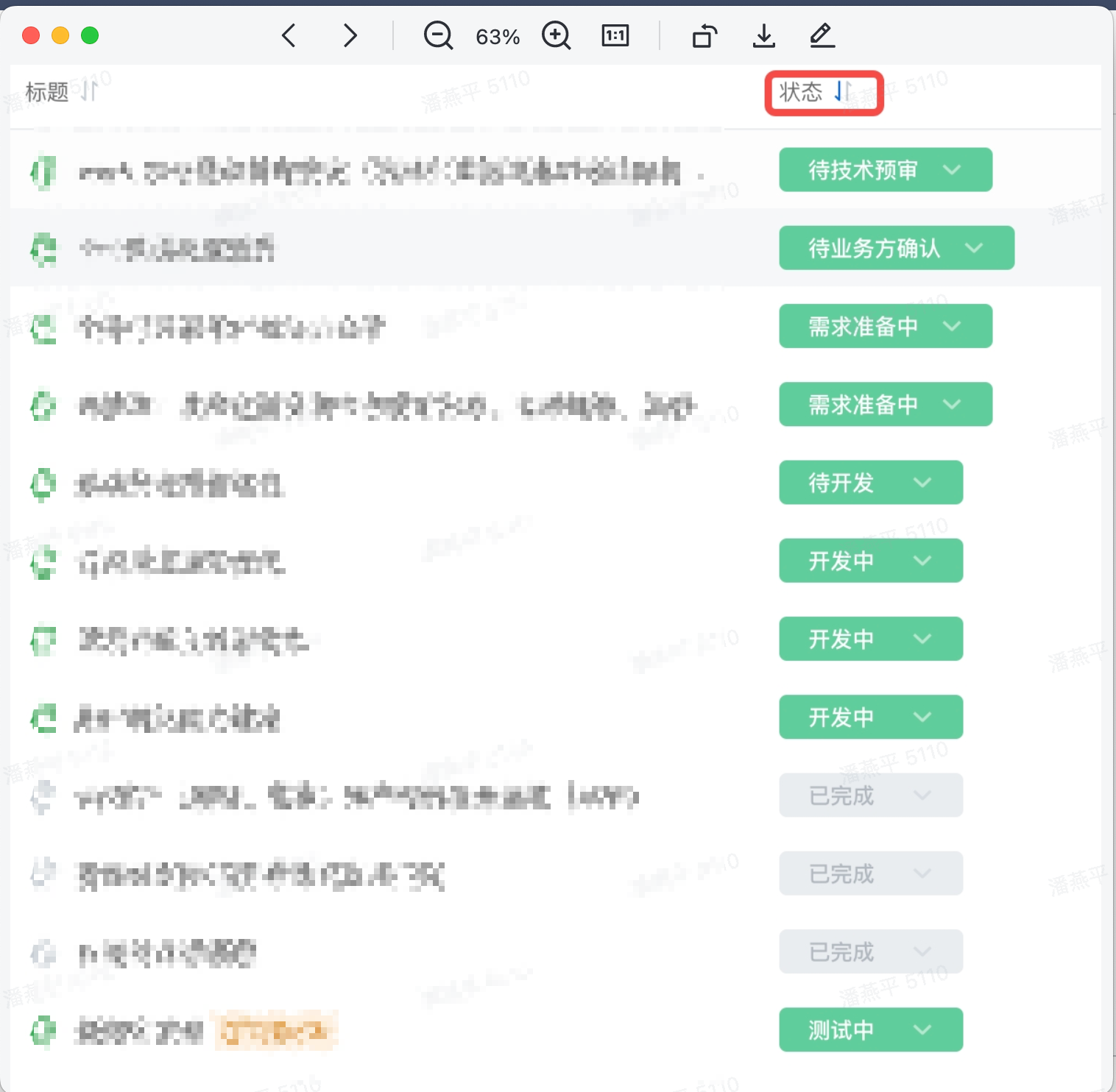1116x1092 pixels.
Task: Open the middle greyed 已完成 status dropdown
Action: pyautogui.click(x=871, y=873)
